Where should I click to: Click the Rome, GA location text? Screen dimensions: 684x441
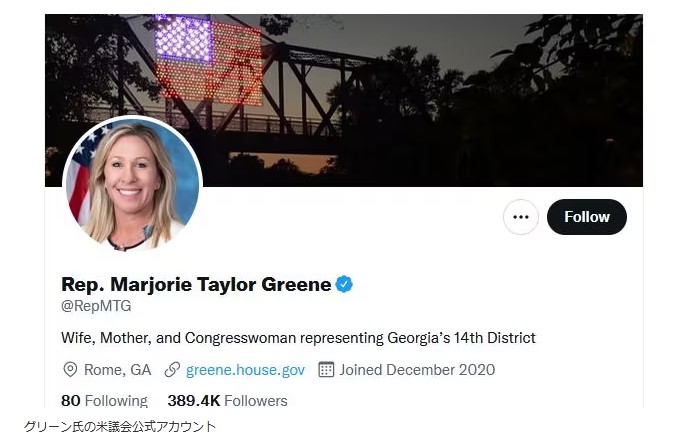point(117,370)
